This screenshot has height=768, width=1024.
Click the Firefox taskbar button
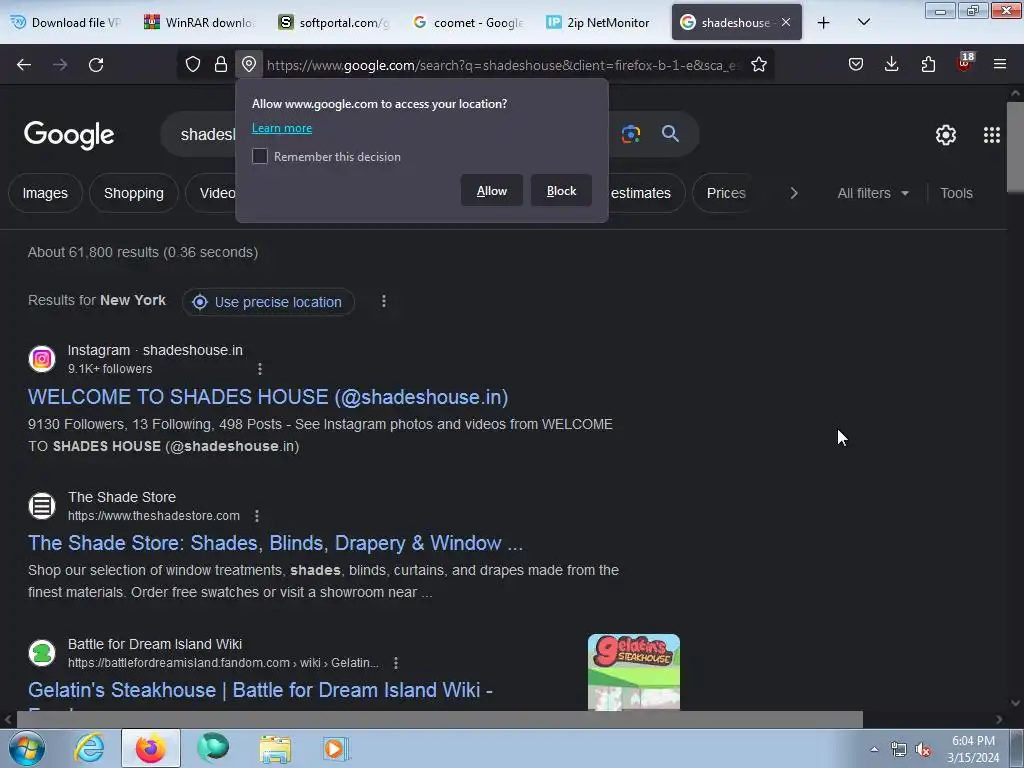click(x=151, y=748)
